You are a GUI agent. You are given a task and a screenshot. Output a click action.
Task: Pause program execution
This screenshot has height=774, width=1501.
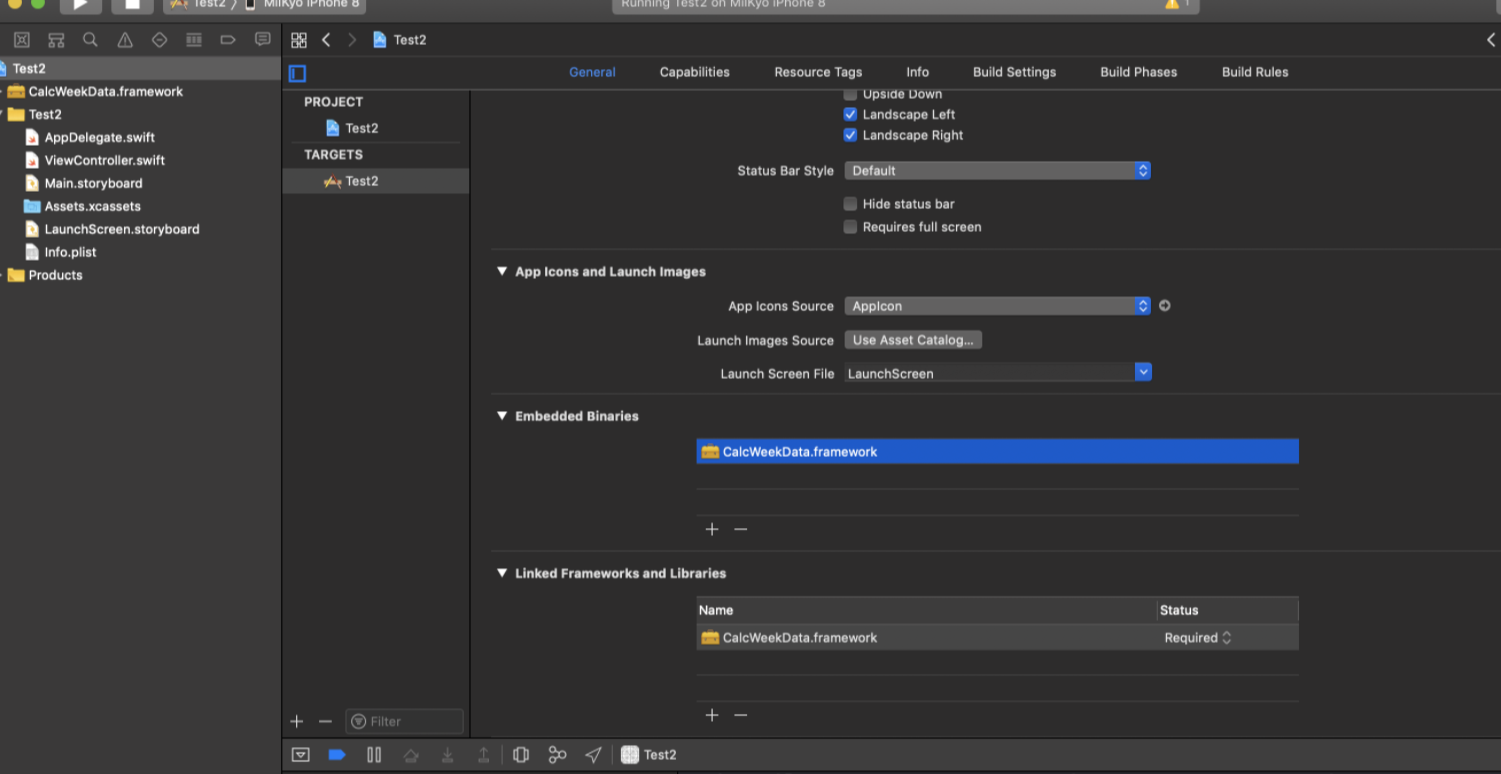[374, 755]
